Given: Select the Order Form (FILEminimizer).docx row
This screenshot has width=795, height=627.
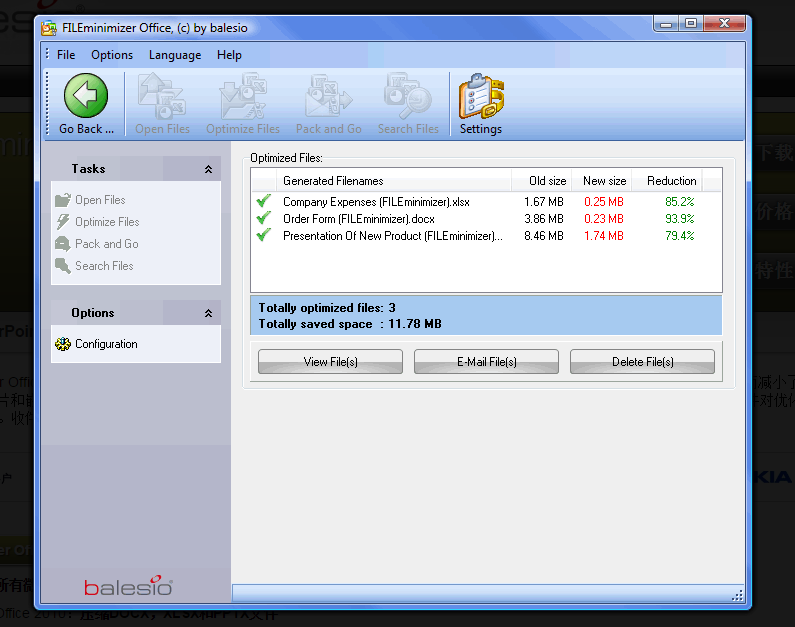Looking at the screenshot, I should click(x=486, y=219).
